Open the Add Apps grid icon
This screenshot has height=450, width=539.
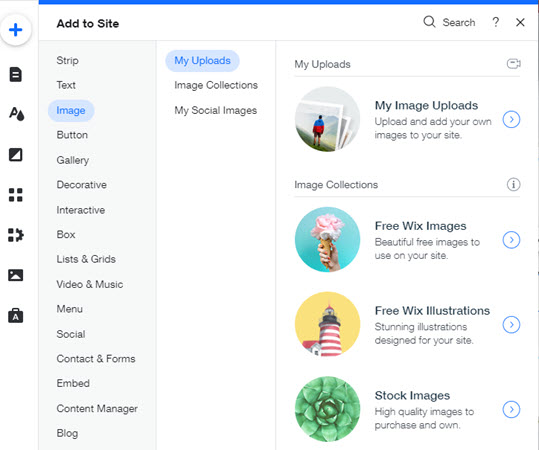pos(15,195)
